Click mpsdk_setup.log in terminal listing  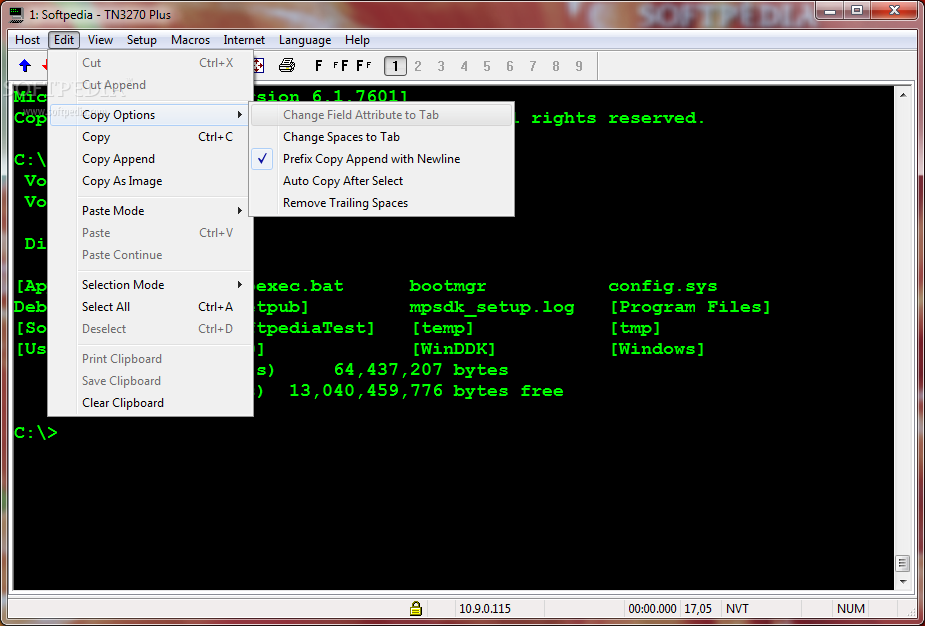pyautogui.click(x=491, y=307)
